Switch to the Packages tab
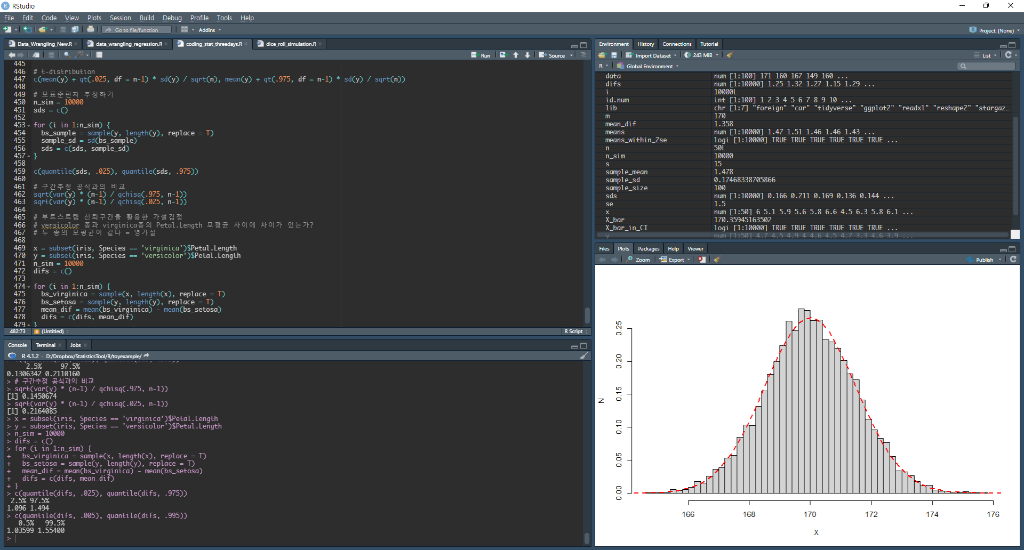 click(x=648, y=248)
